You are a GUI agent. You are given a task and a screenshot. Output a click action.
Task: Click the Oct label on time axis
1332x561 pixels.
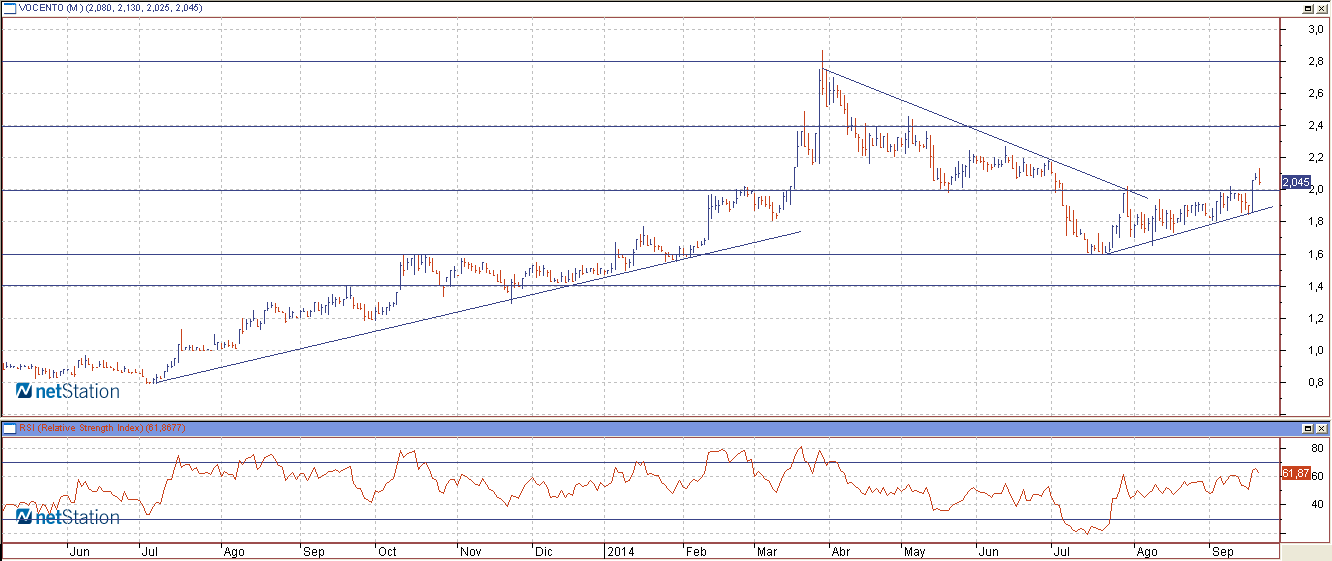(x=387, y=551)
